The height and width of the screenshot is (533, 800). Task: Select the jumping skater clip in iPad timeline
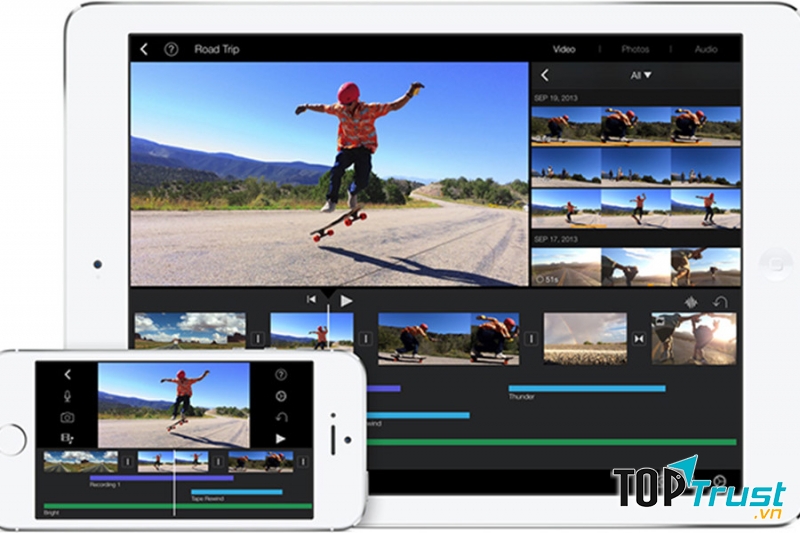click(312, 332)
